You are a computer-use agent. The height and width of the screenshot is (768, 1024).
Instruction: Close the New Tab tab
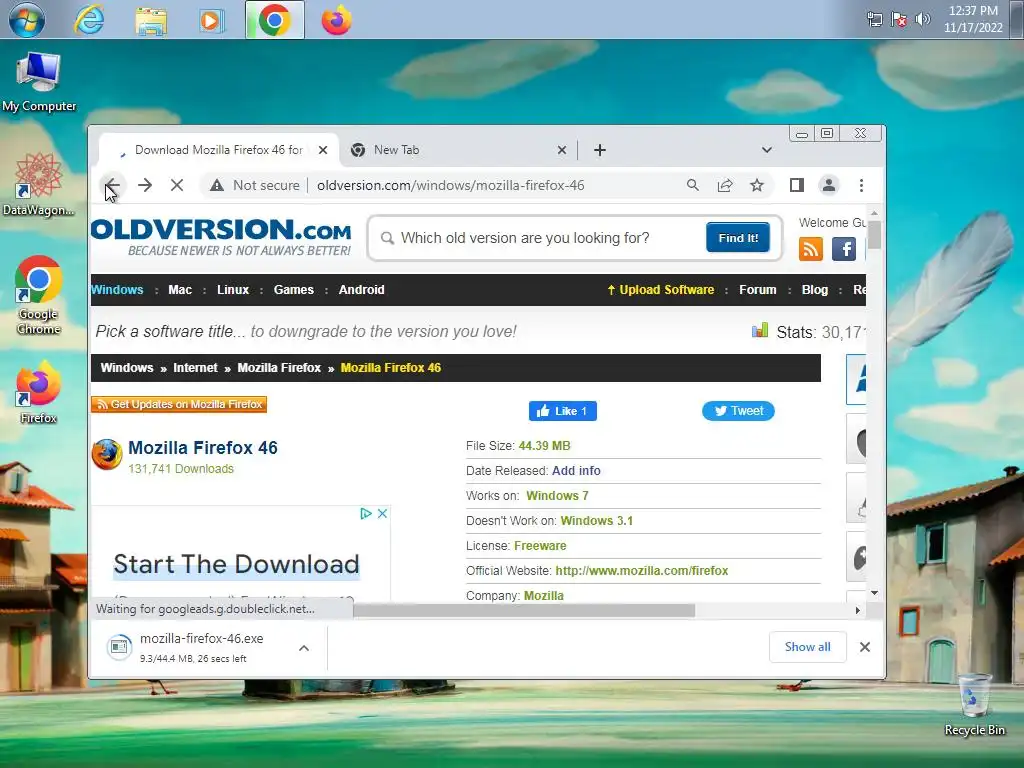click(562, 150)
